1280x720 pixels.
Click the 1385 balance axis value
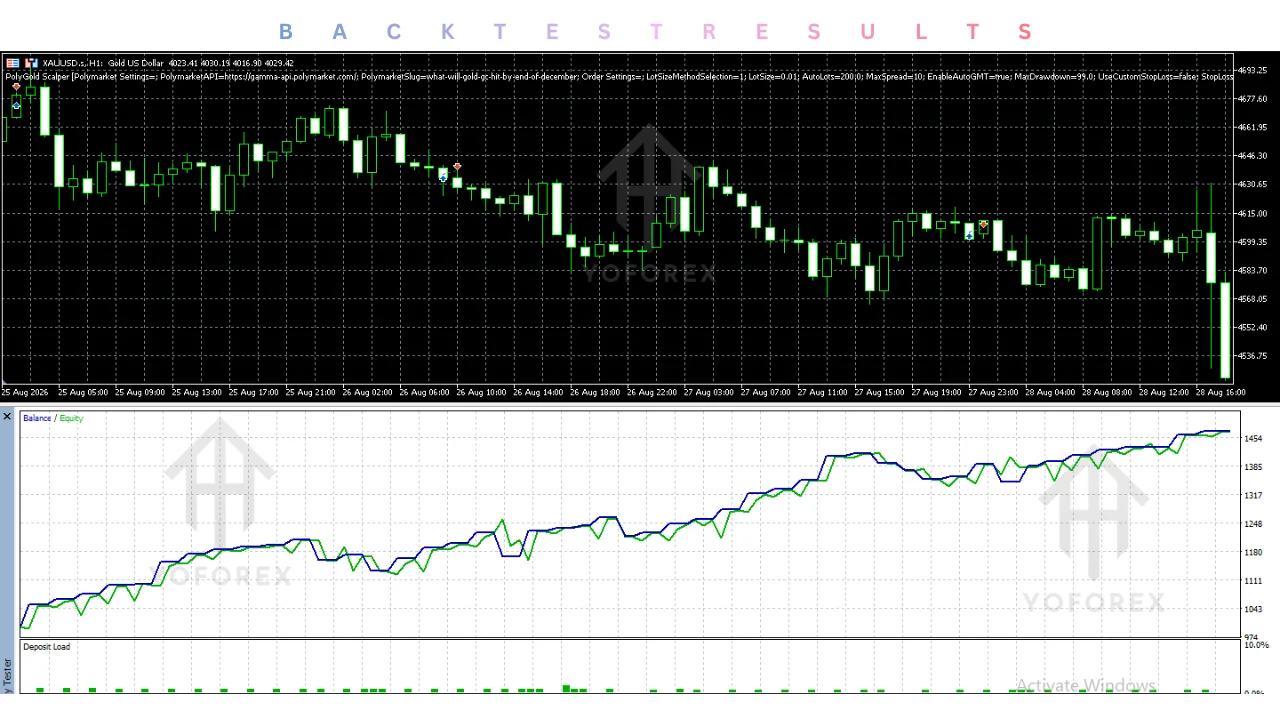(x=1253, y=467)
